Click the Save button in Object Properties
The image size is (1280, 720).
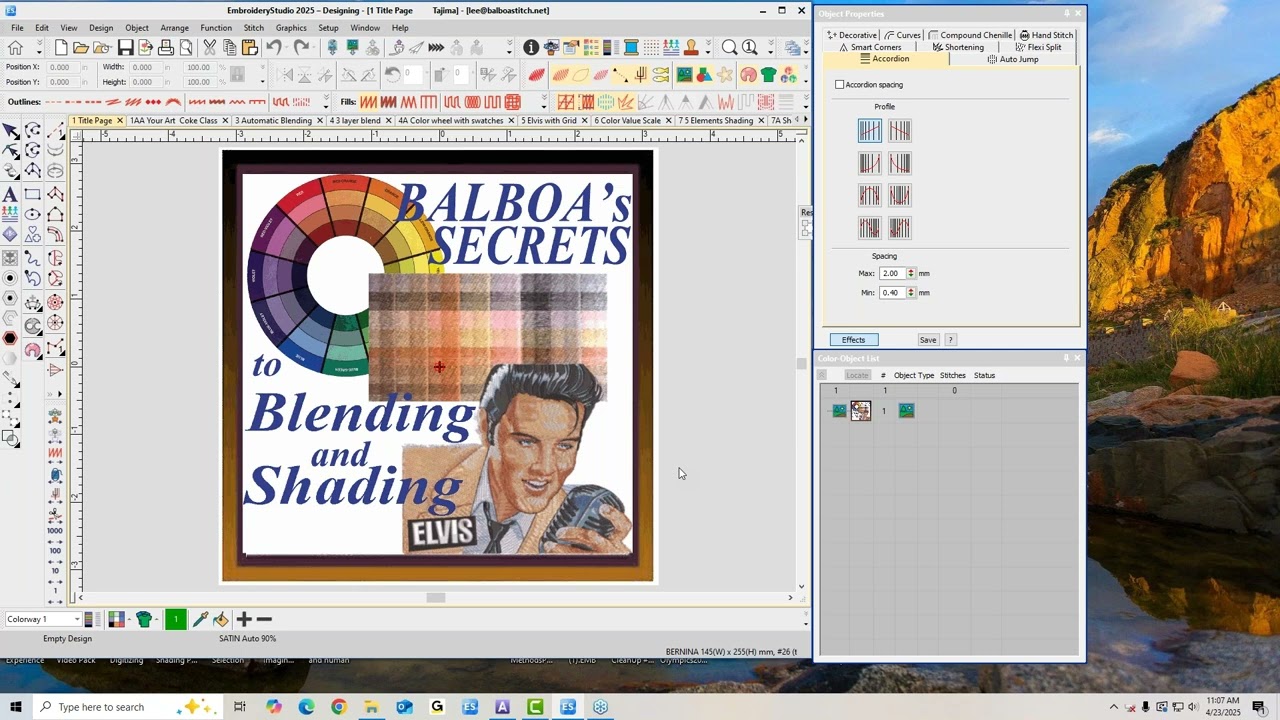point(928,340)
